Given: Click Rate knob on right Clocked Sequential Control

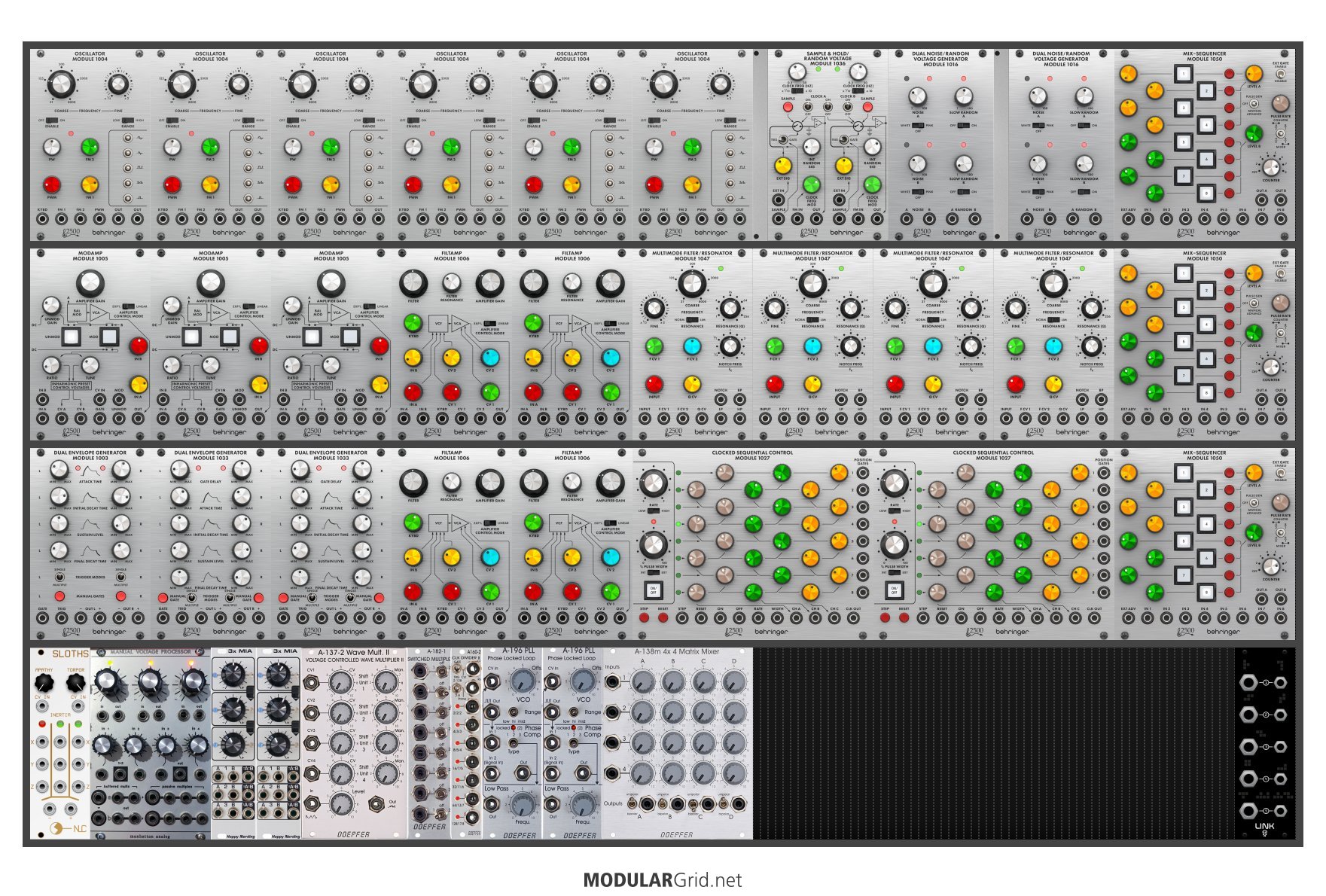Looking at the screenshot, I should coord(895,483).
